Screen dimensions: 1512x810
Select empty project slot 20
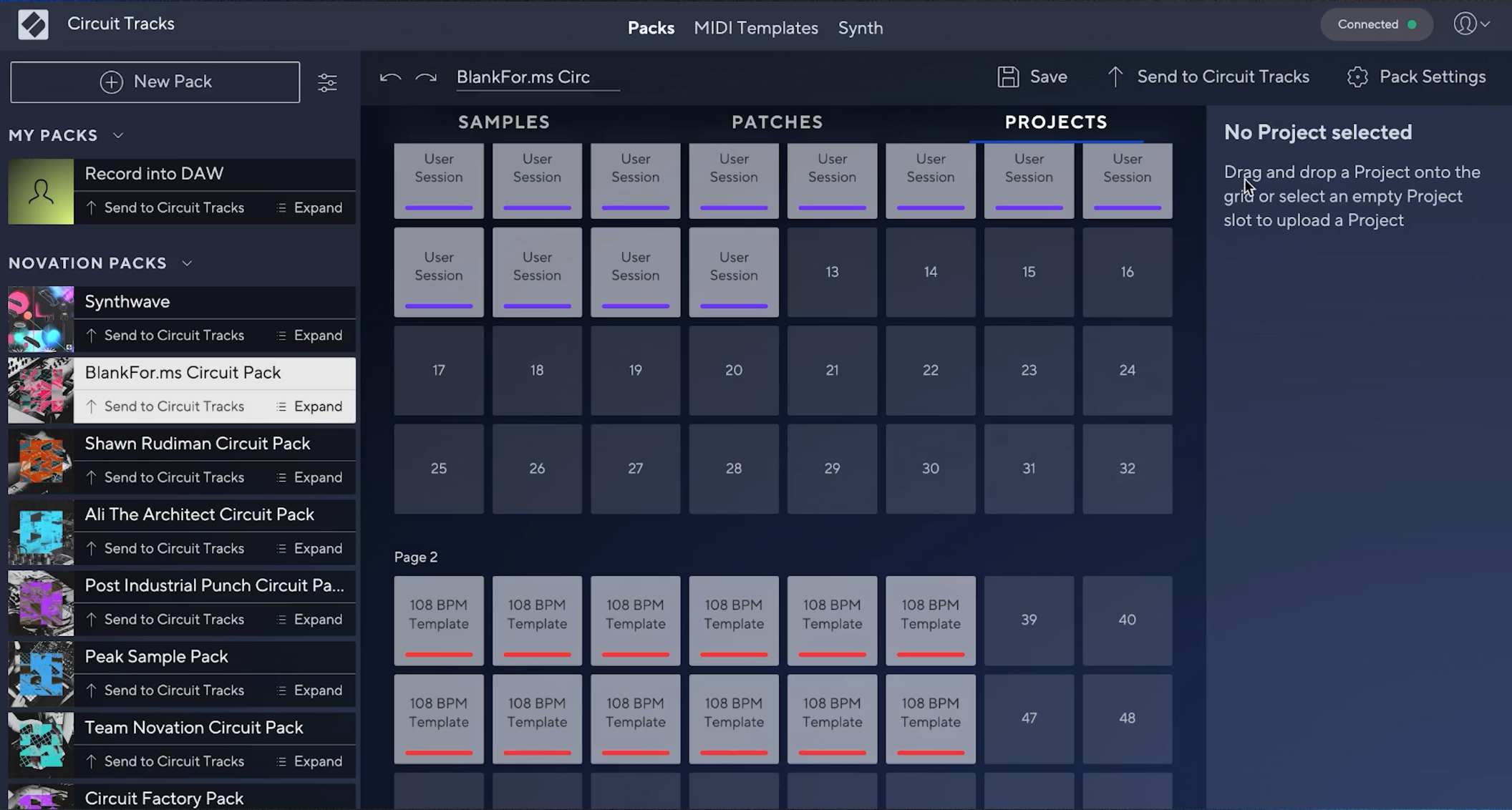click(x=734, y=370)
